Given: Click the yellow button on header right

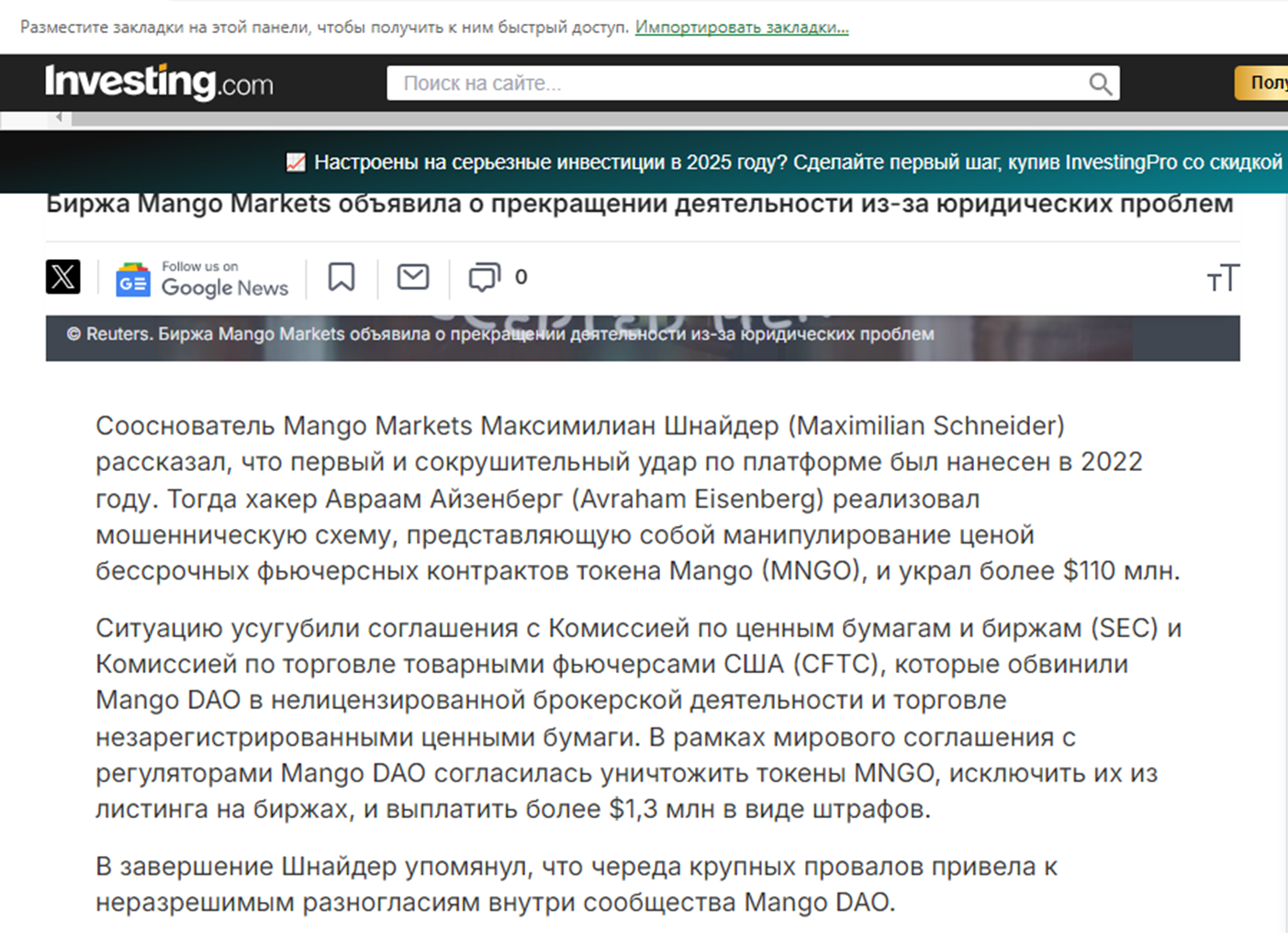Looking at the screenshot, I should (1261, 83).
